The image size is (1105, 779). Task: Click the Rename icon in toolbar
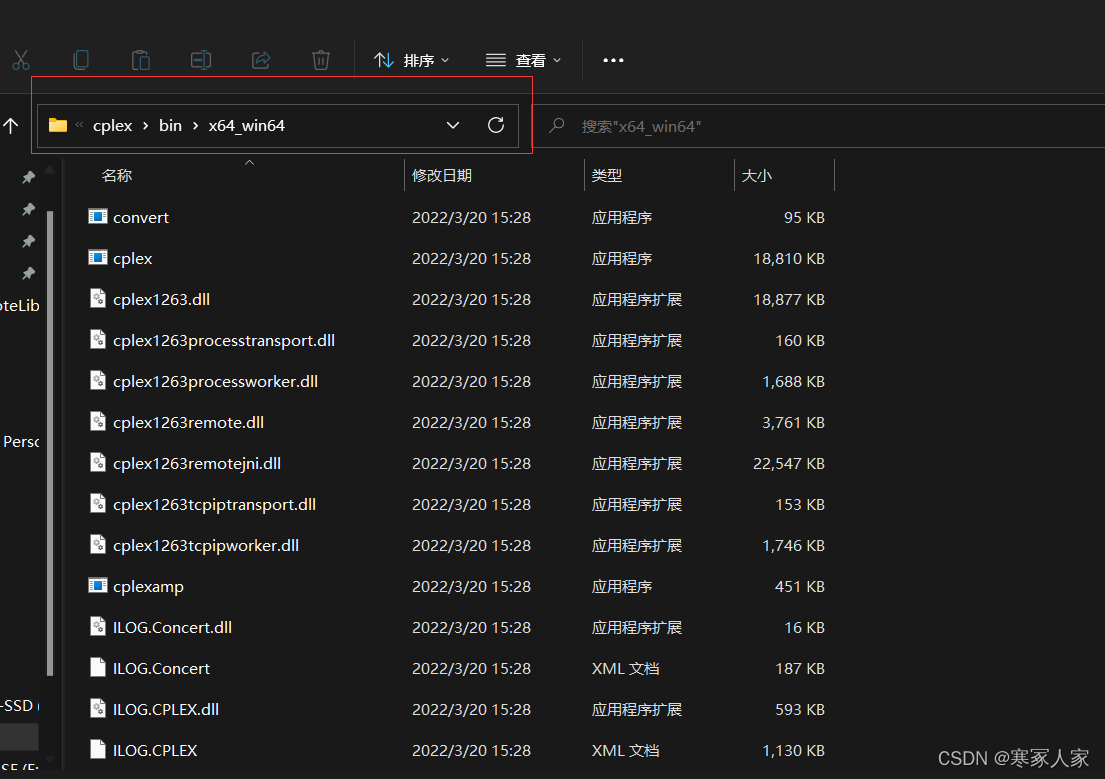click(x=201, y=60)
